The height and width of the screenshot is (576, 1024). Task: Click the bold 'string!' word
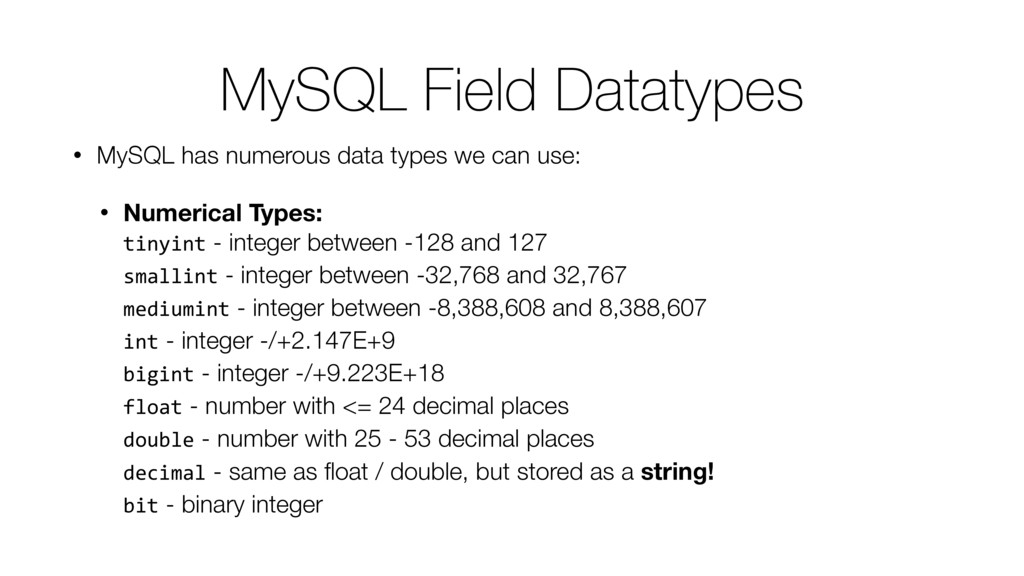tap(677, 472)
